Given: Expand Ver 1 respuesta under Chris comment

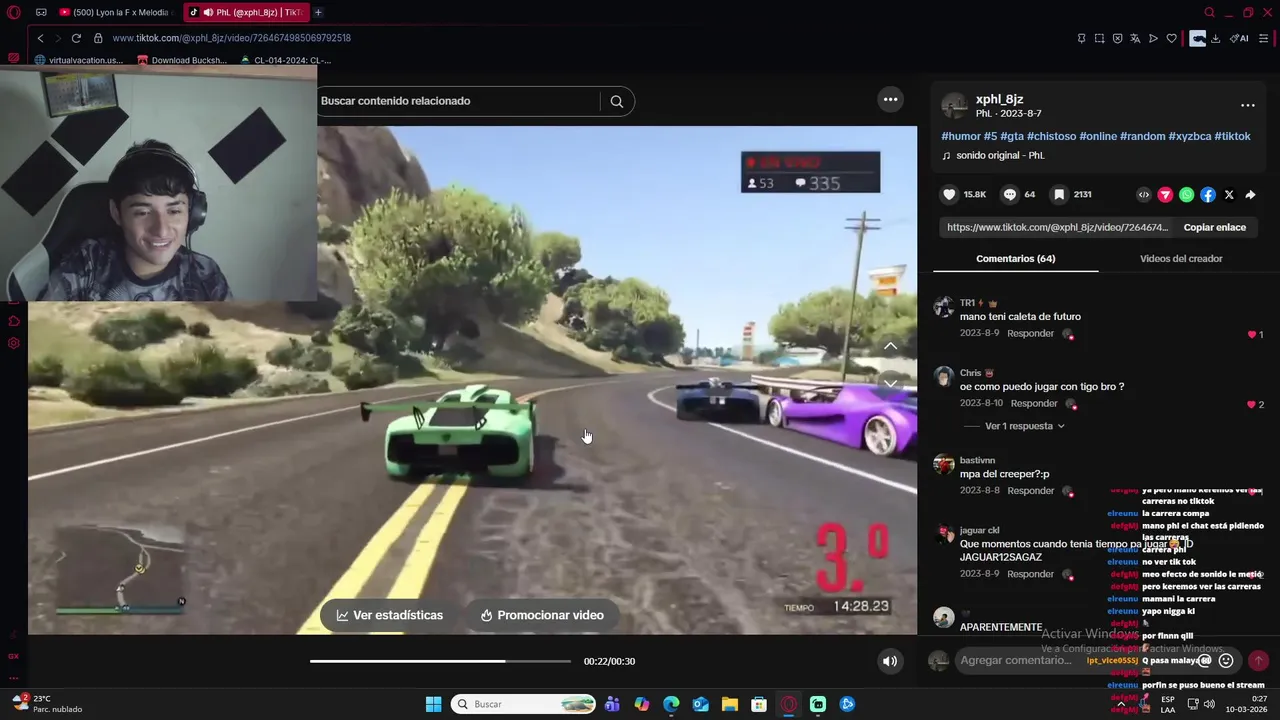Looking at the screenshot, I should click(x=1025, y=426).
